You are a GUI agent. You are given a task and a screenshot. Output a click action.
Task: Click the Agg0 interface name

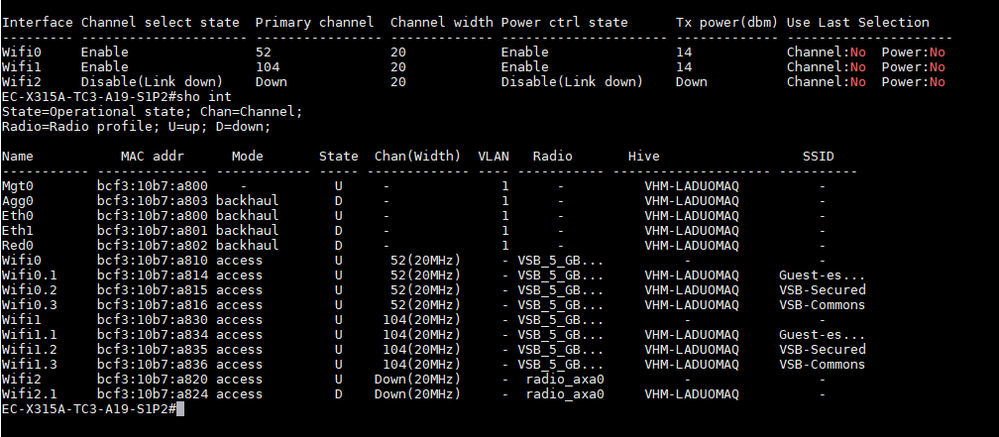pyautogui.click(x=17, y=201)
